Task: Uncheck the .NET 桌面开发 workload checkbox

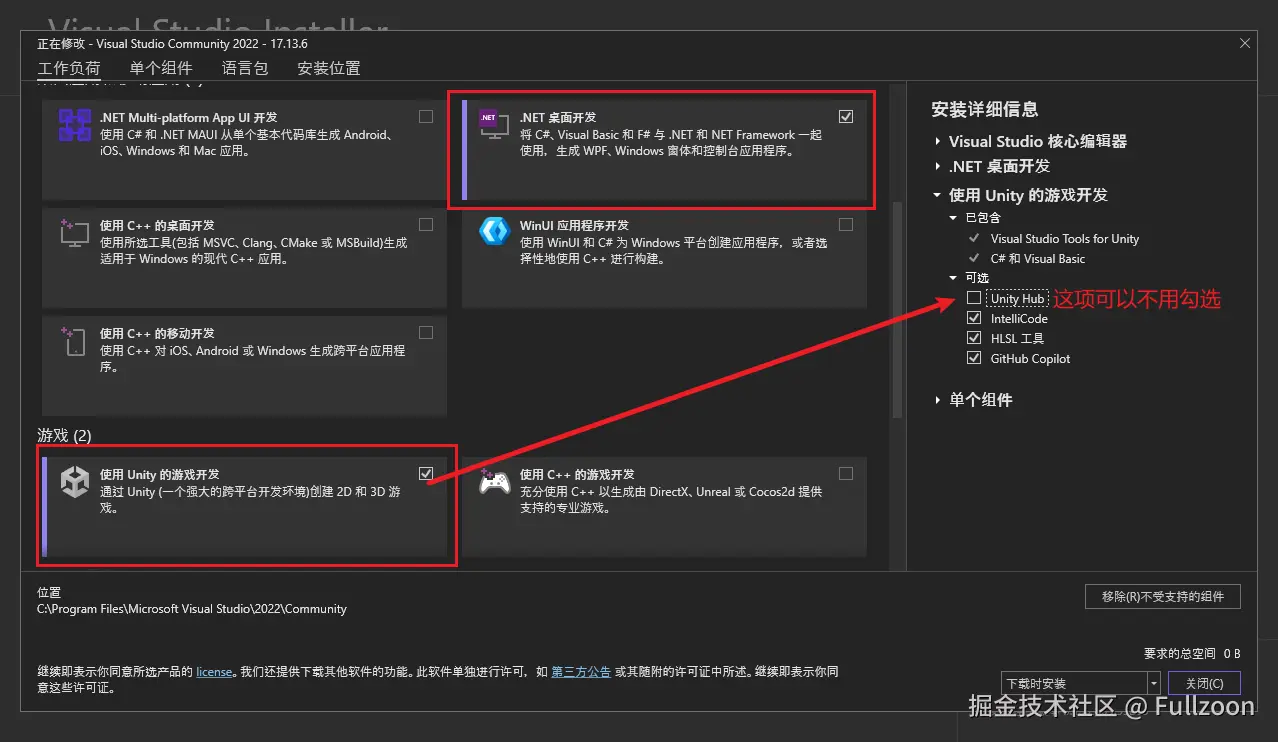Action: click(x=846, y=117)
